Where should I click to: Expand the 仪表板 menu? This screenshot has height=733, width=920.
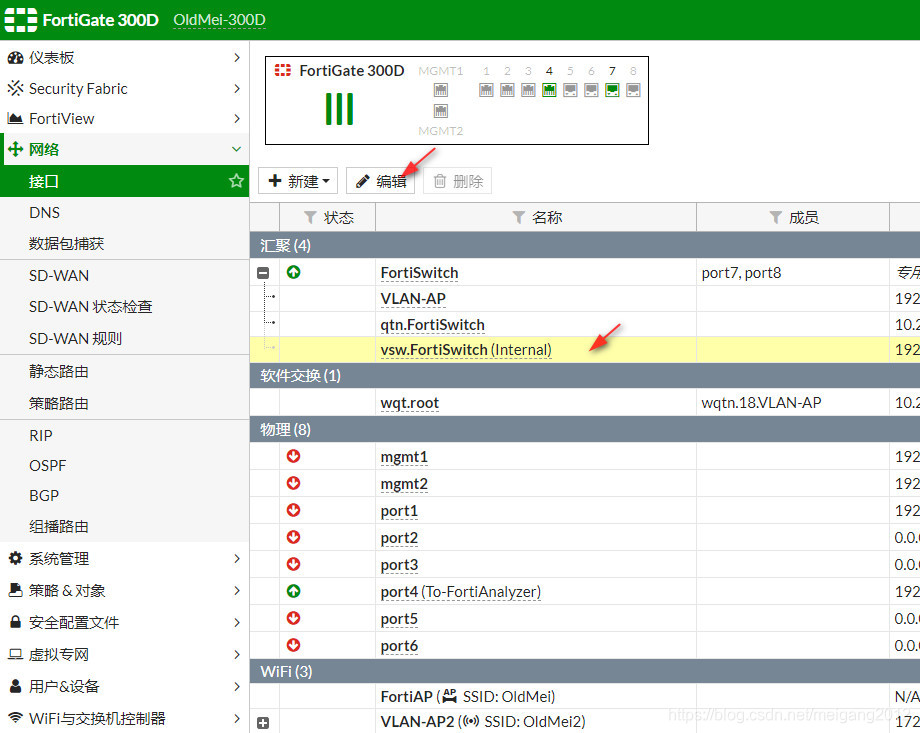(x=236, y=58)
